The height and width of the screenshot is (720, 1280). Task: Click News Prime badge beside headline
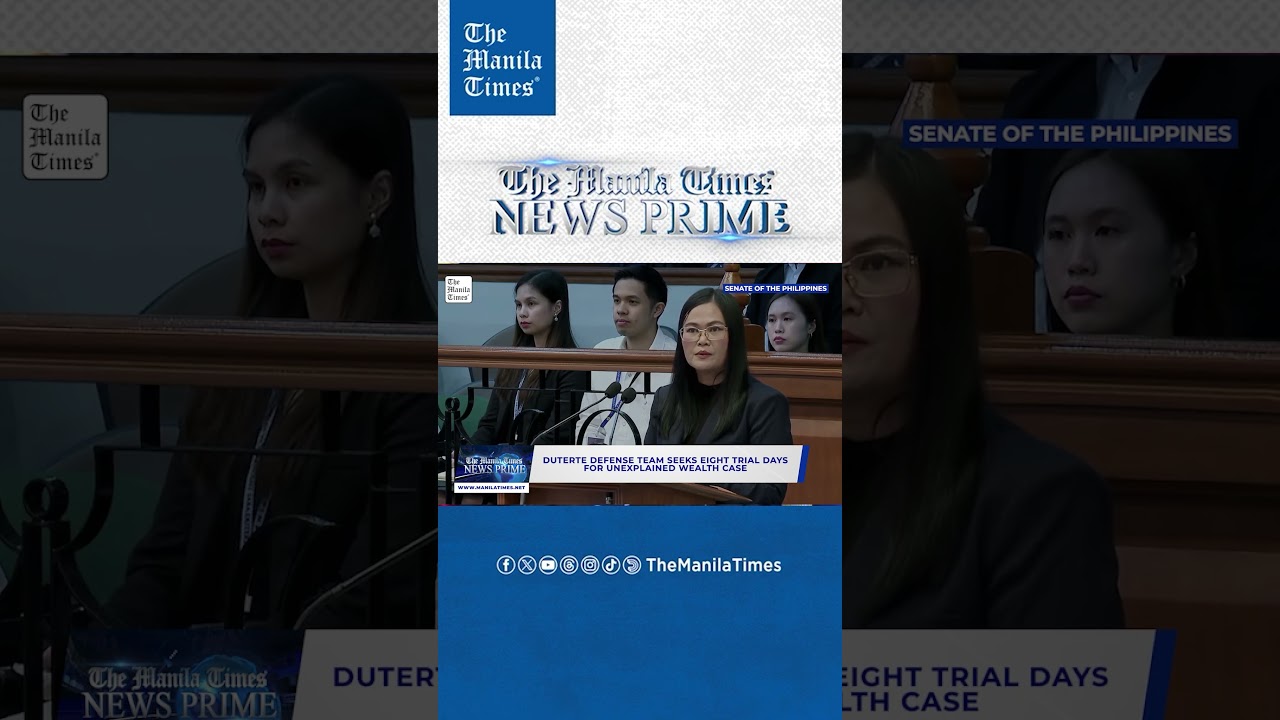[491, 466]
